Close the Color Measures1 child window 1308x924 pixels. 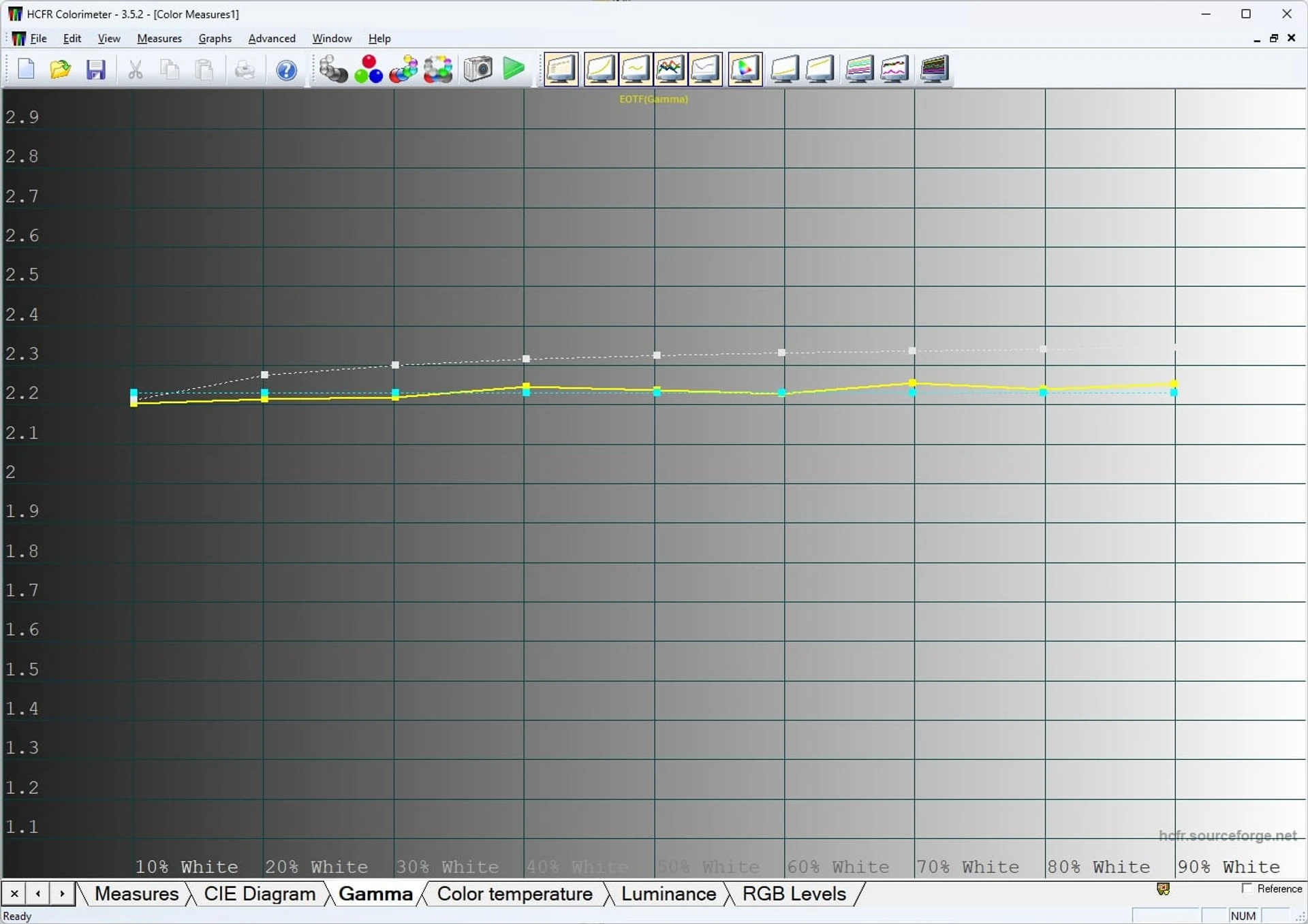pos(1291,38)
